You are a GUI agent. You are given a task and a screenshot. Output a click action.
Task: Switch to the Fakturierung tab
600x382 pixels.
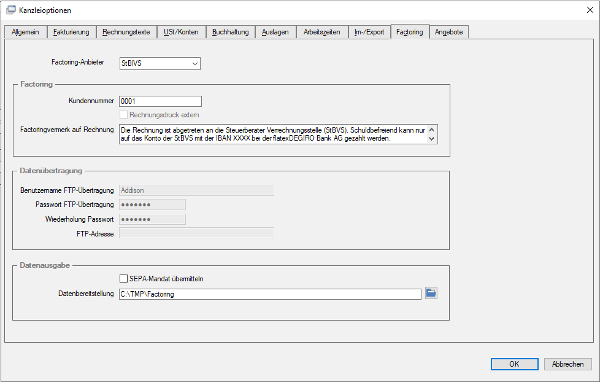point(71,32)
